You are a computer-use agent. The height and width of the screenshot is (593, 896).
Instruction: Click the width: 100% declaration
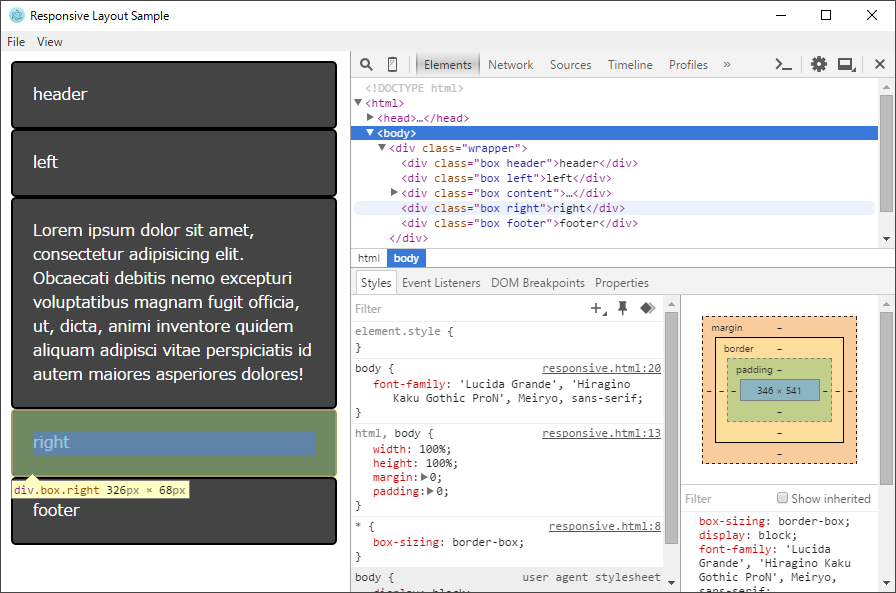click(412, 449)
